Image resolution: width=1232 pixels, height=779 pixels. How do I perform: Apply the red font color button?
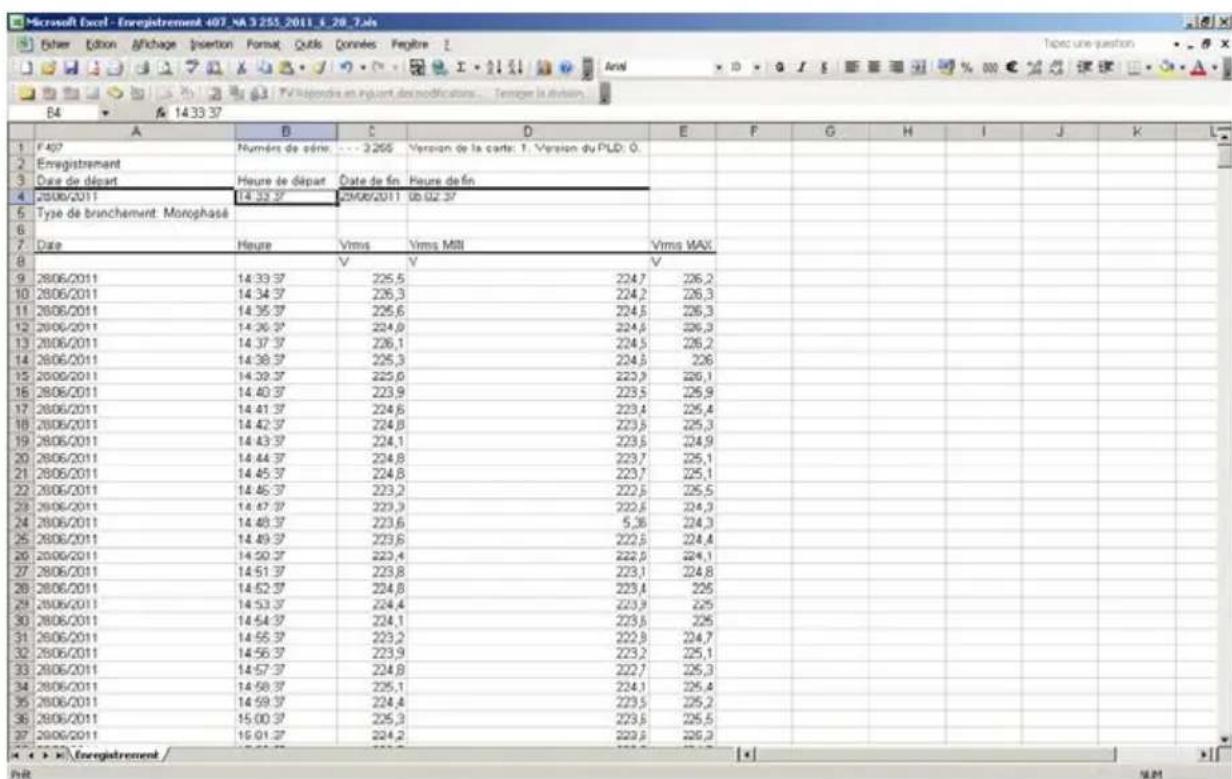pyautogui.click(x=1197, y=67)
